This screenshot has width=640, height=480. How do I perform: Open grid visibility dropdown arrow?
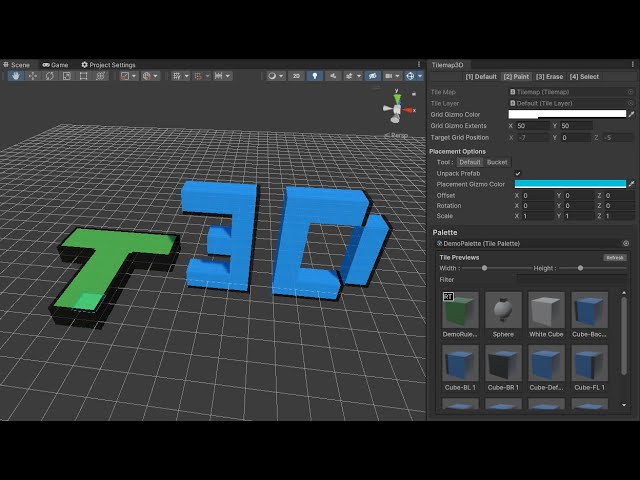[187, 76]
